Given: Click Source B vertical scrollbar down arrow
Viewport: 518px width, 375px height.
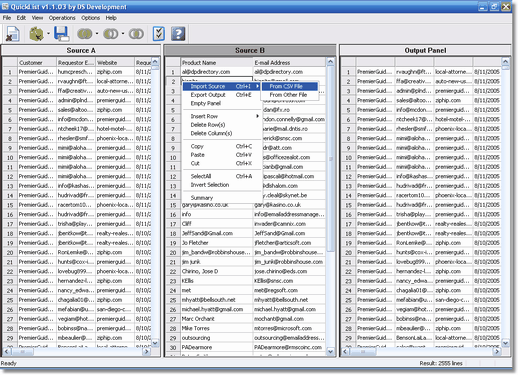Looking at the screenshot, I should [330, 351].
